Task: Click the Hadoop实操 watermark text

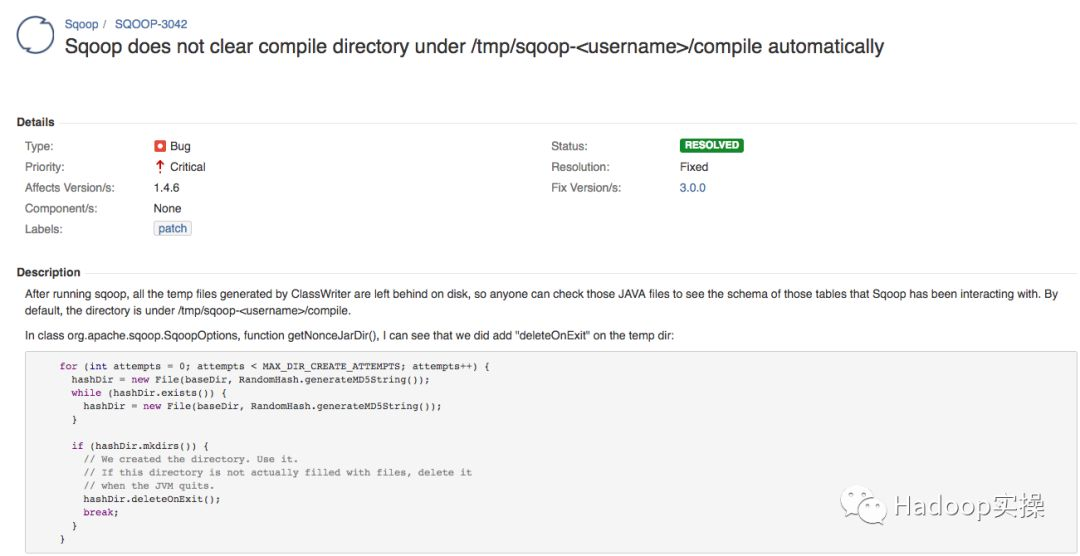Action: 970,506
